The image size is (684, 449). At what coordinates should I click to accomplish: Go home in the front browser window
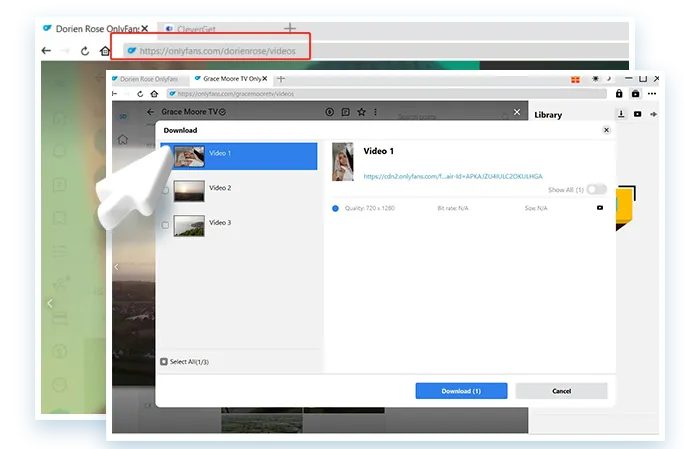pyautogui.click(x=154, y=94)
